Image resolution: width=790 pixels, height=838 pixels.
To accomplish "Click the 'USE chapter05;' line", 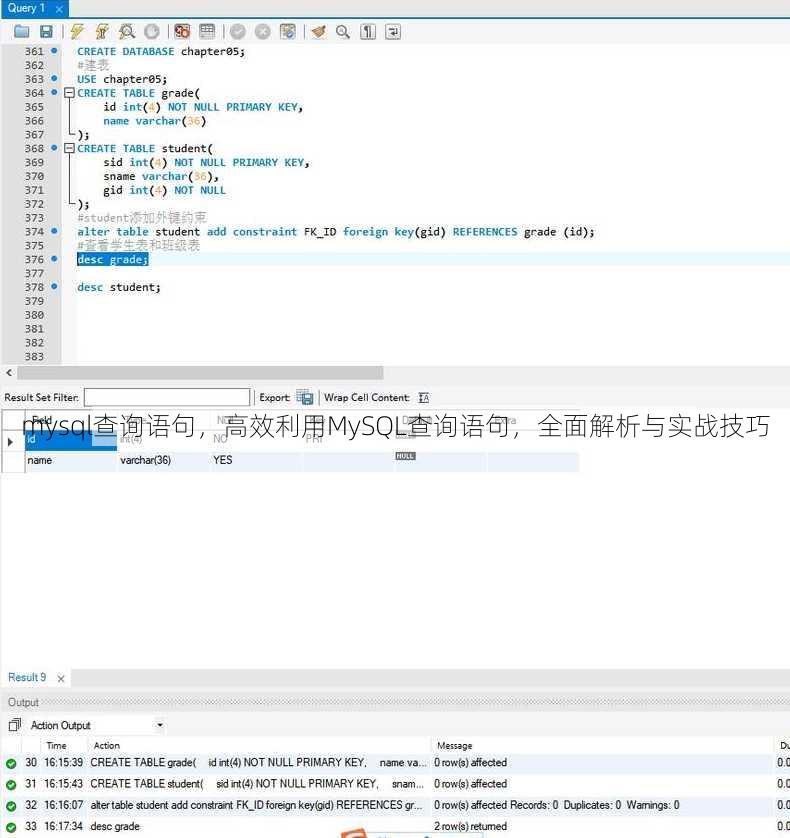I will (x=122, y=79).
